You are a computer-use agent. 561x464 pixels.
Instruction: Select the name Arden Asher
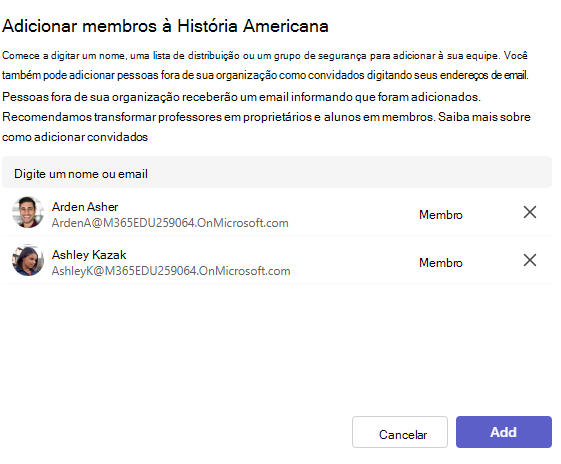[x=85, y=207]
